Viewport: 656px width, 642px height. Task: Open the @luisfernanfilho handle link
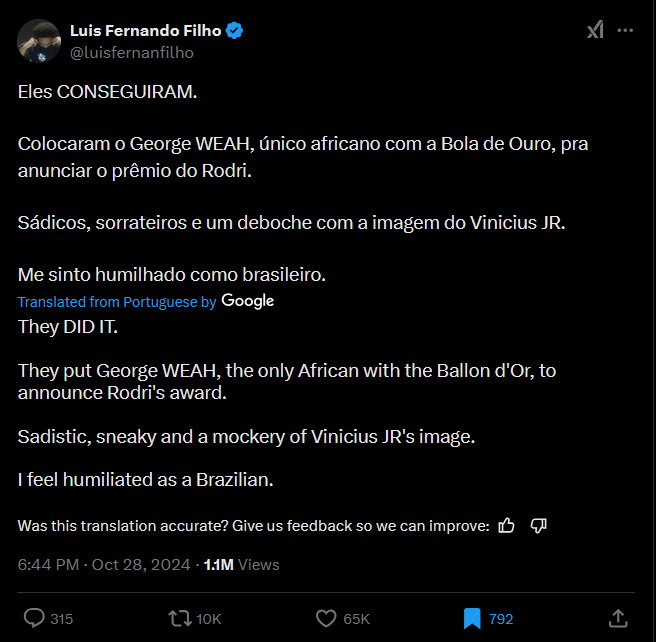[130, 52]
